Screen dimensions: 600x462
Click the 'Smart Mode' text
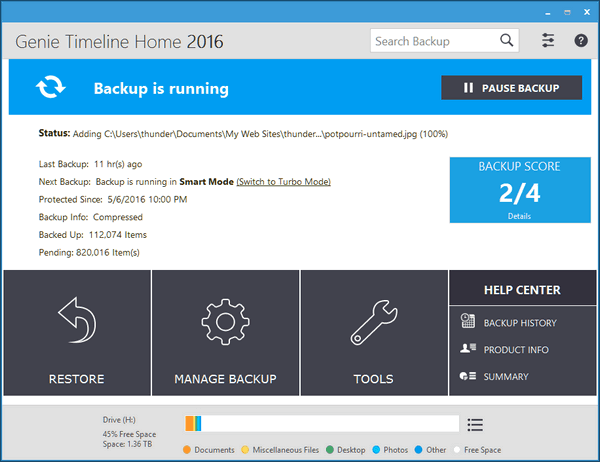[x=207, y=181]
